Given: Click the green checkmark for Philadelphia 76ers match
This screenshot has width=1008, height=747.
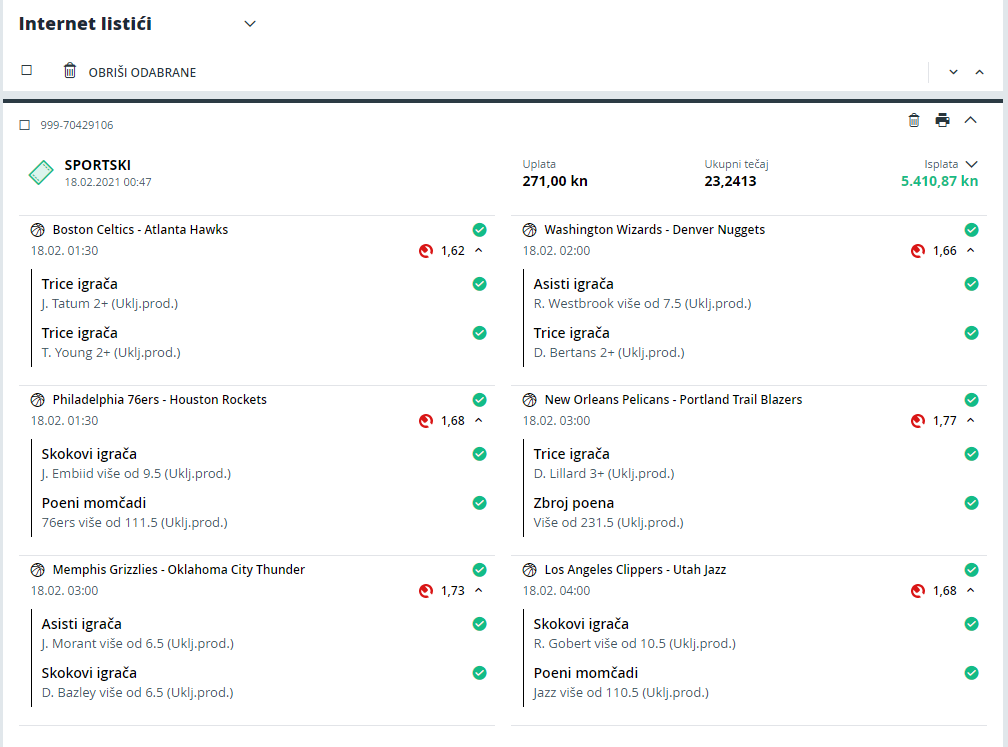Looking at the screenshot, I should click(480, 400).
